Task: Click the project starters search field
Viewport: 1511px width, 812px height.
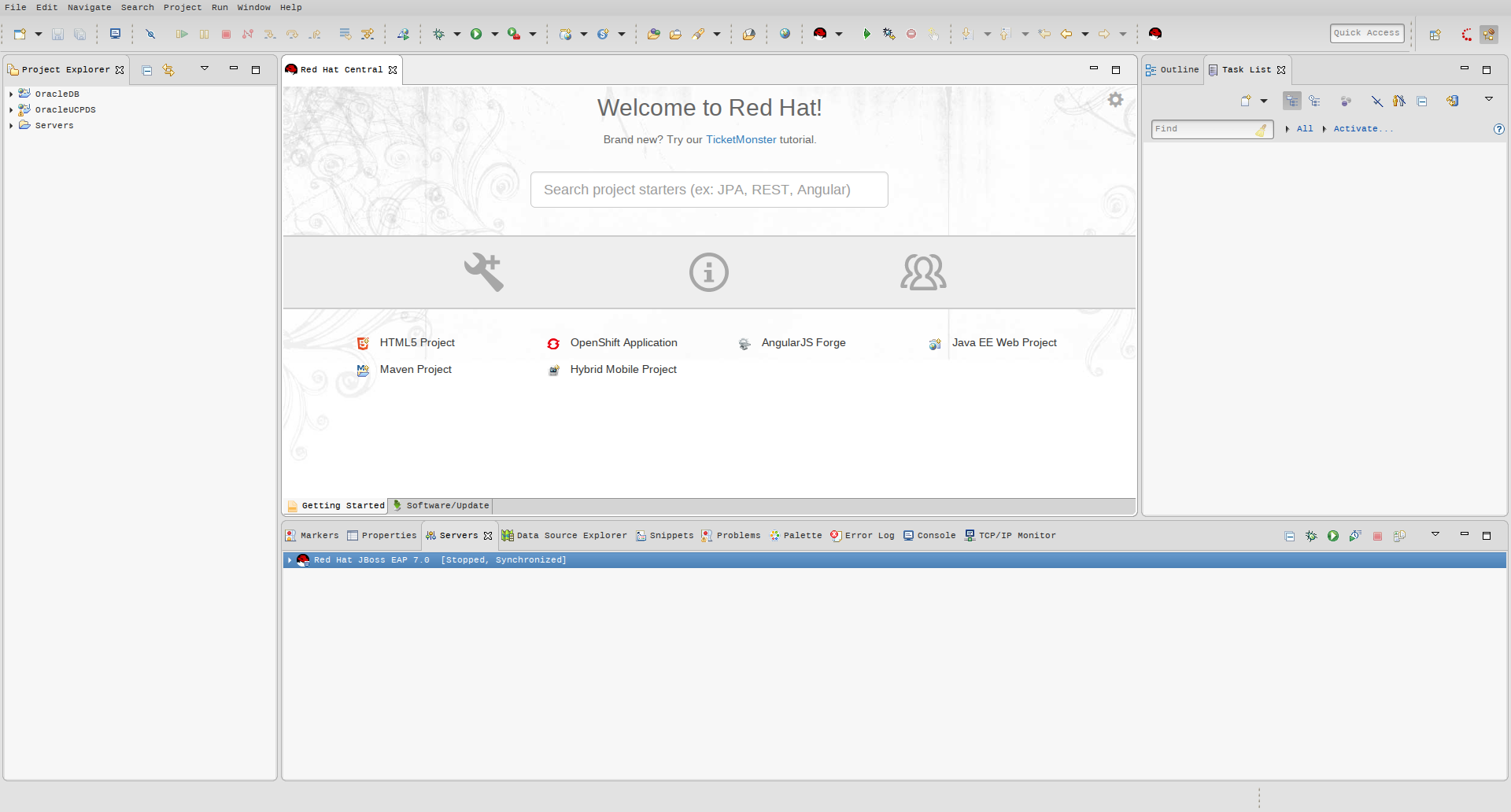Action: pos(709,190)
